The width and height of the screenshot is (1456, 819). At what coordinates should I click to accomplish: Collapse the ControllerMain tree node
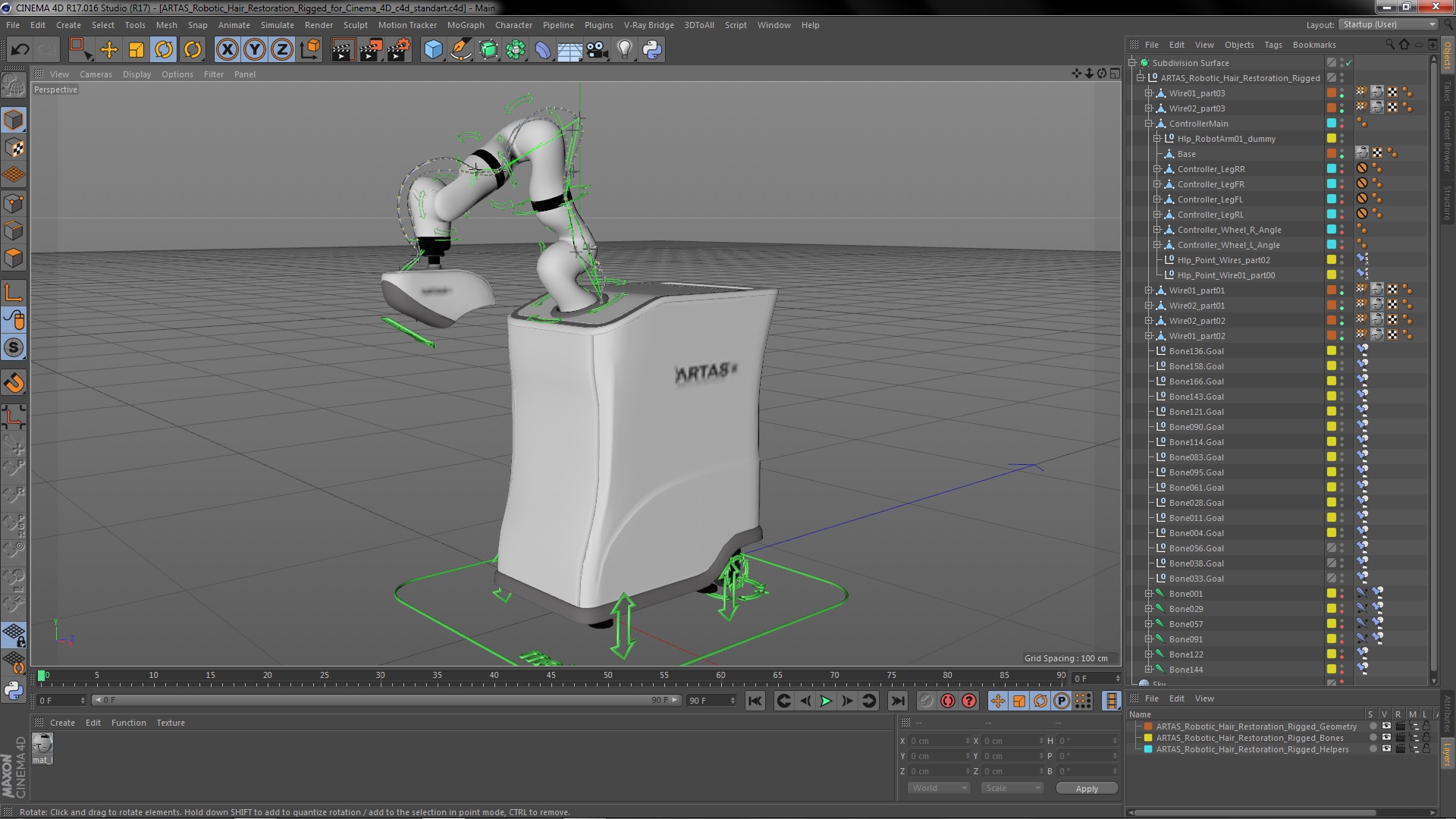(x=1148, y=124)
